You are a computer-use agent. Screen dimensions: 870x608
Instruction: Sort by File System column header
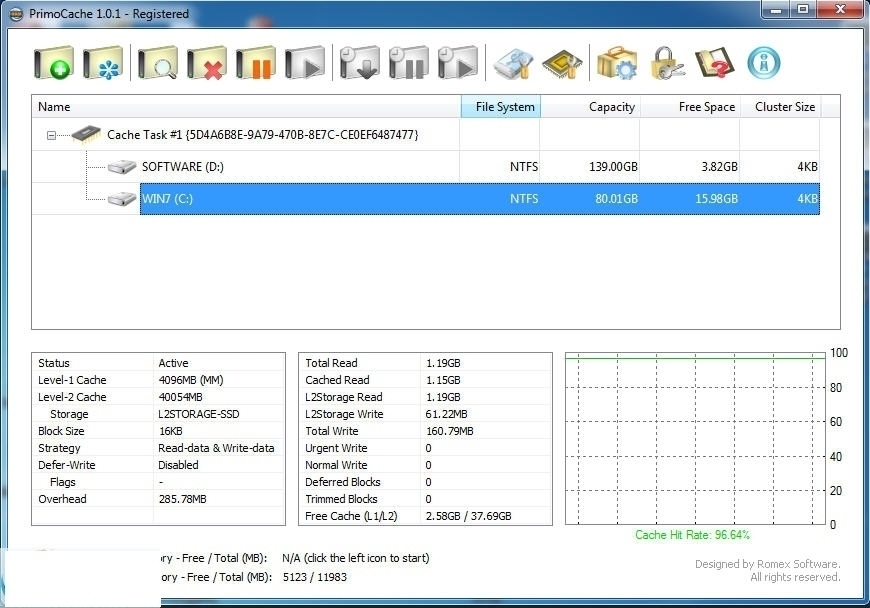click(500, 107)
